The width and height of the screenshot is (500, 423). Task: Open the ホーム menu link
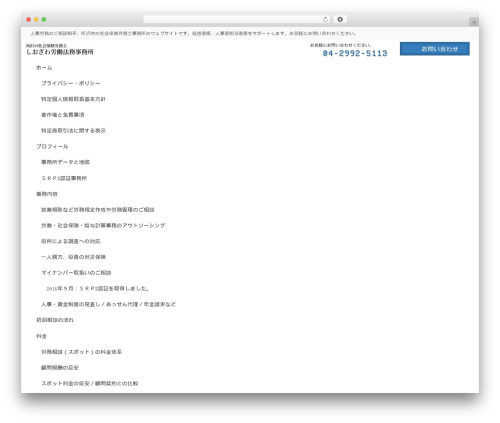click(44, 68)
